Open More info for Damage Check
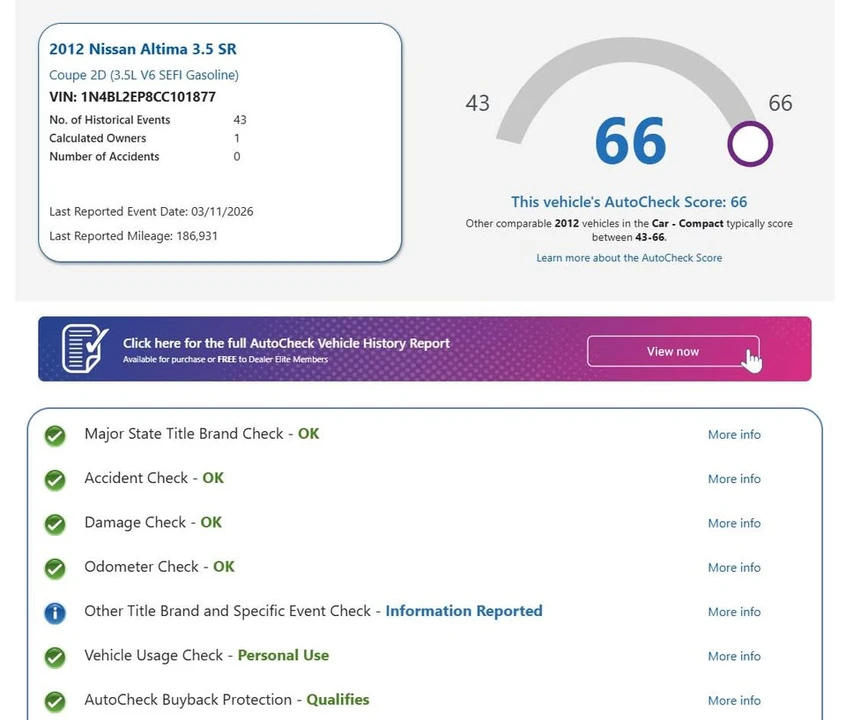Screen dimensions: 846x720 (734, 523)
